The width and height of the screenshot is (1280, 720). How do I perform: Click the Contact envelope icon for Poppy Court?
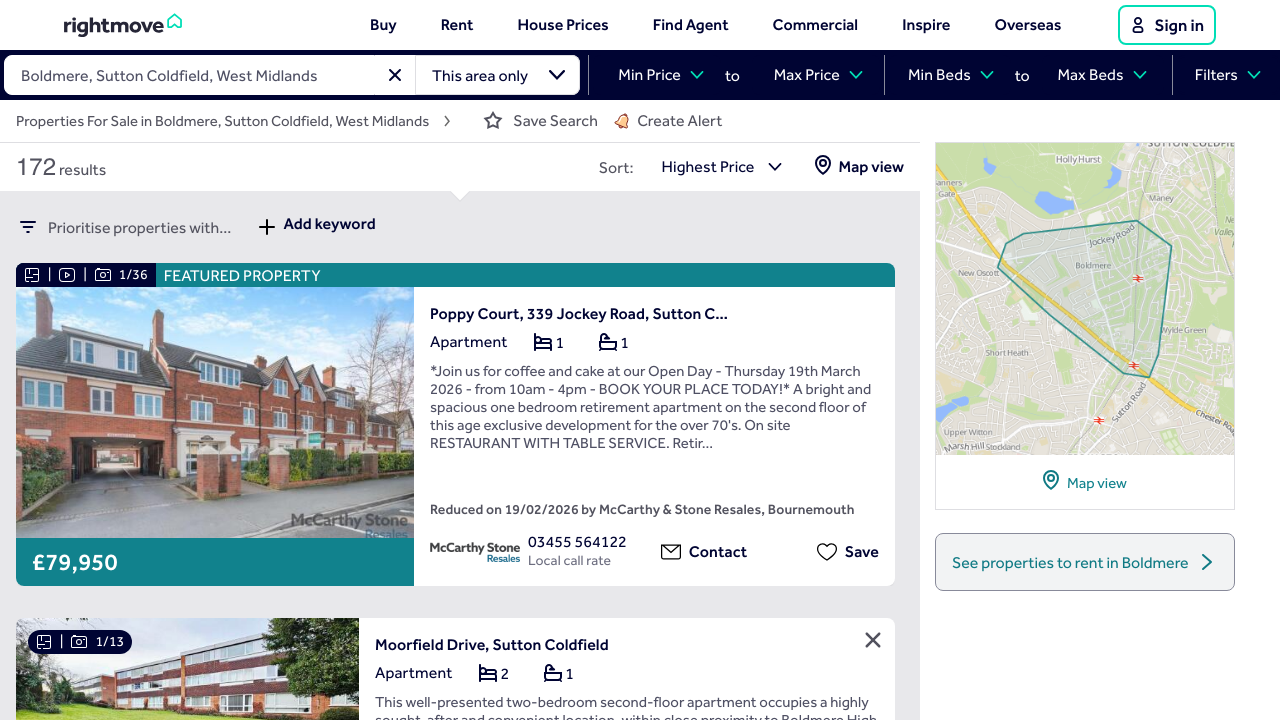point(671,551)
